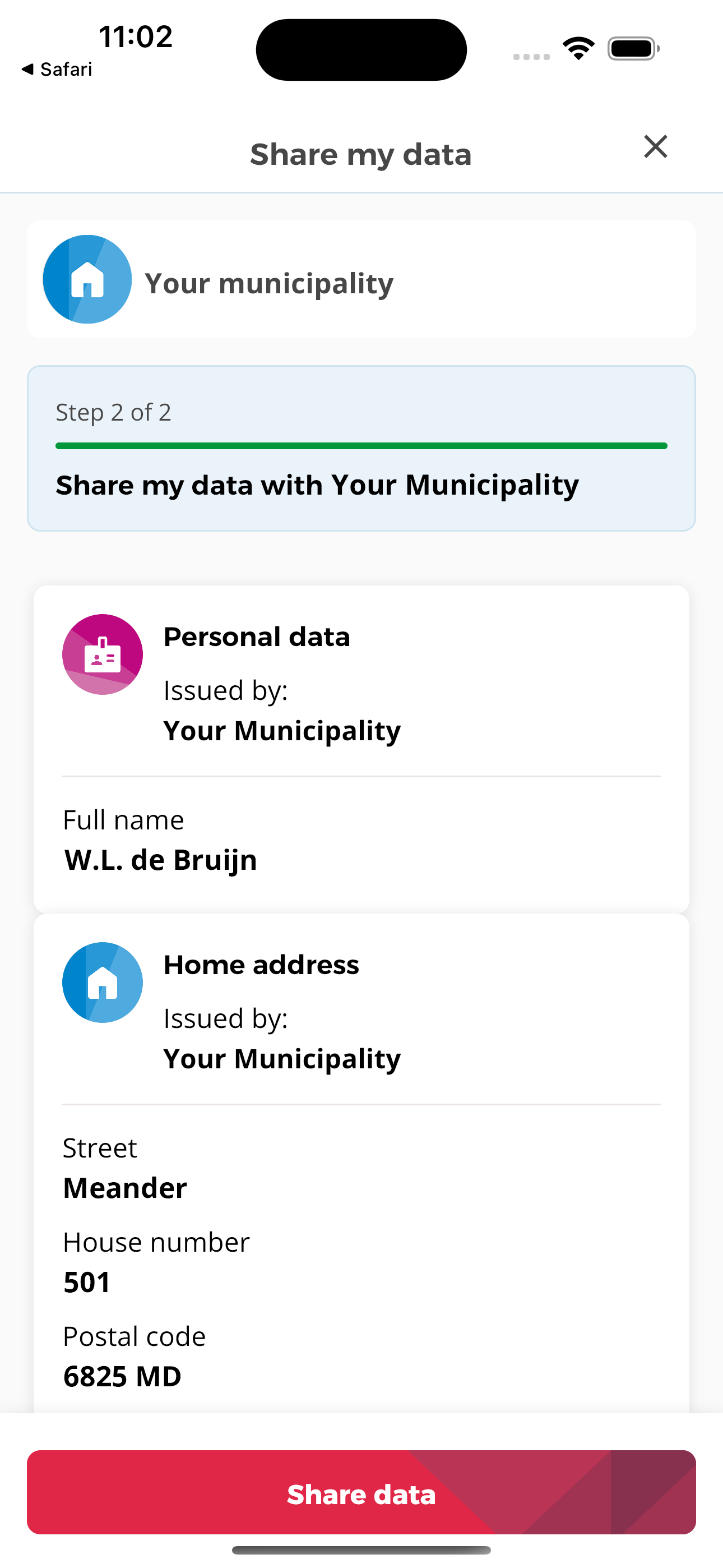Tap the cellular signal dots

click(531, 57)
